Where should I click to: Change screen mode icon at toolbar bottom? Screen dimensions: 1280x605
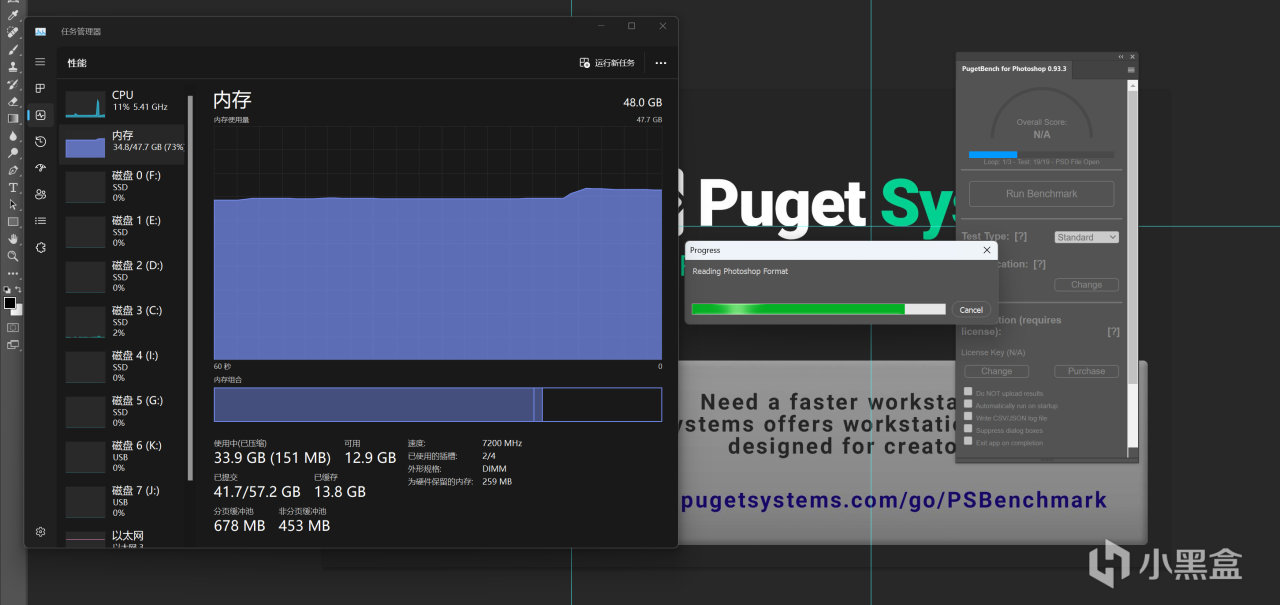coord(13,345)
